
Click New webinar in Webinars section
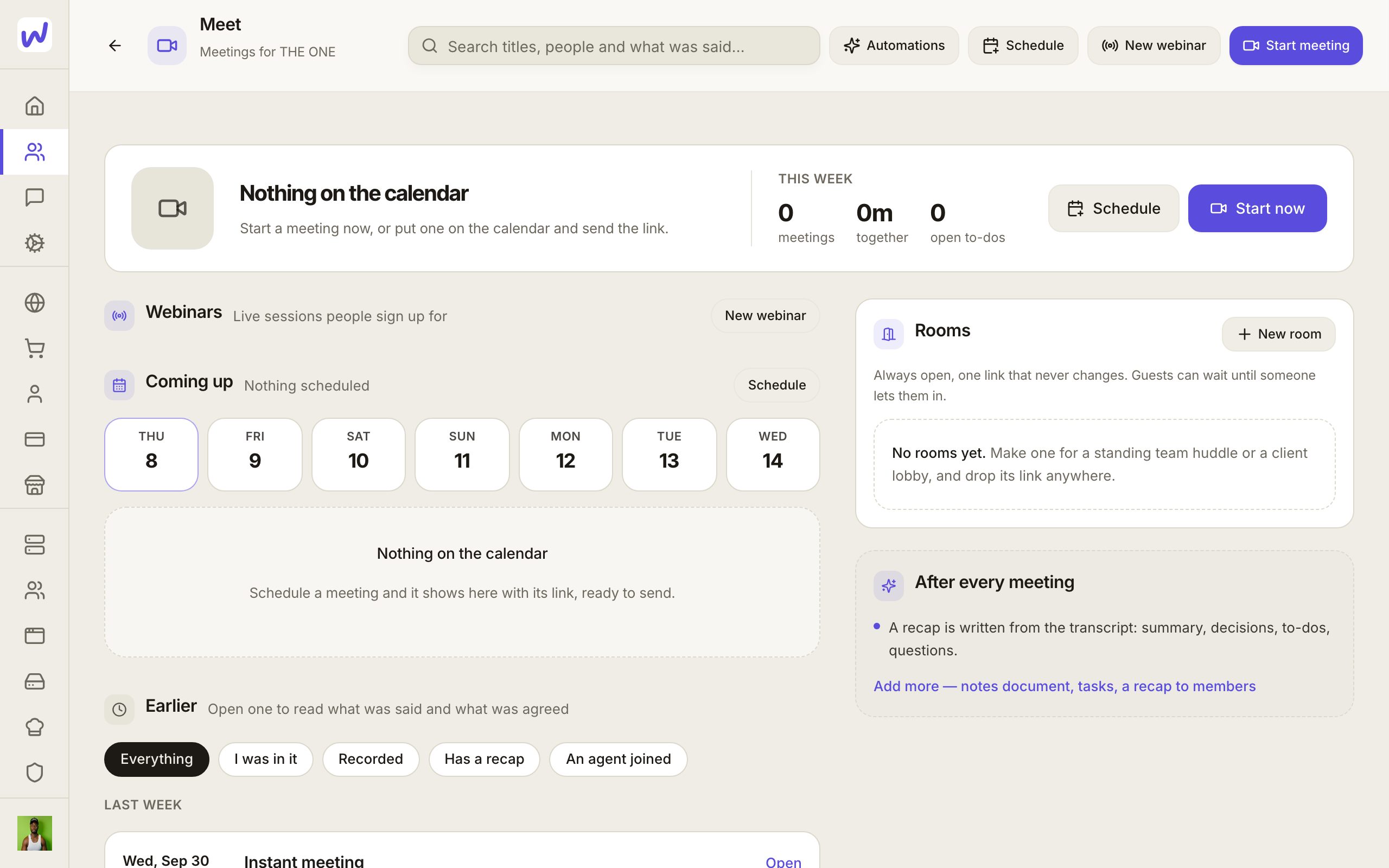[765, 316]
